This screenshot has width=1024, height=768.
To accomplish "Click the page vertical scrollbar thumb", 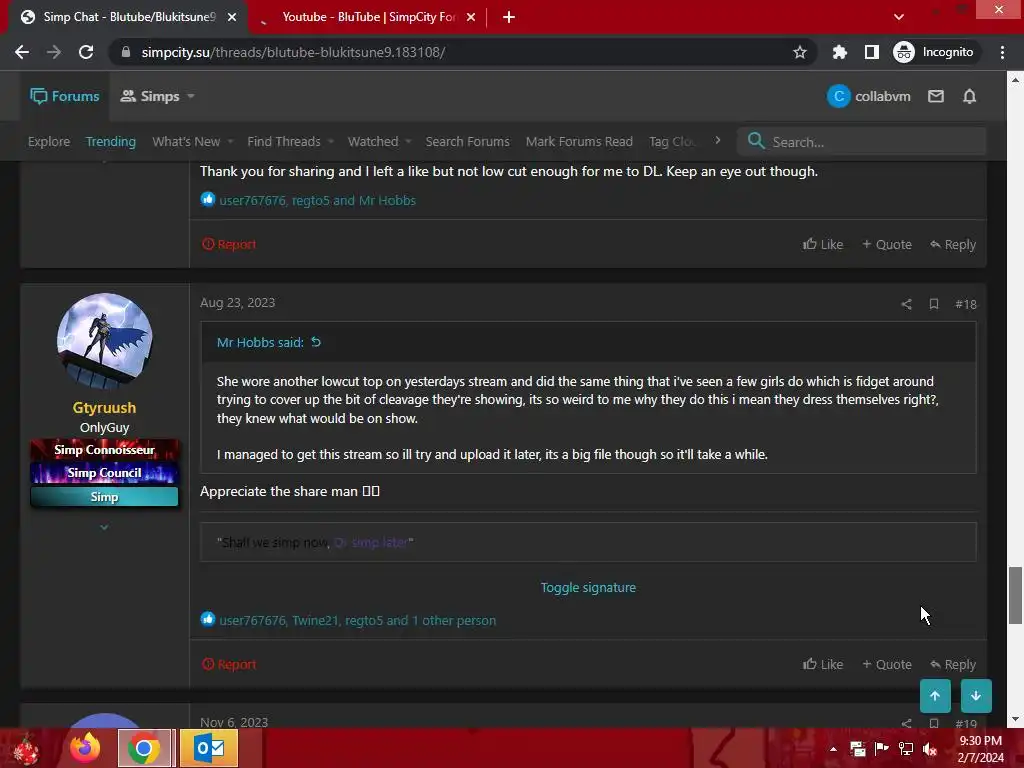I will (x=1016, y=596).
